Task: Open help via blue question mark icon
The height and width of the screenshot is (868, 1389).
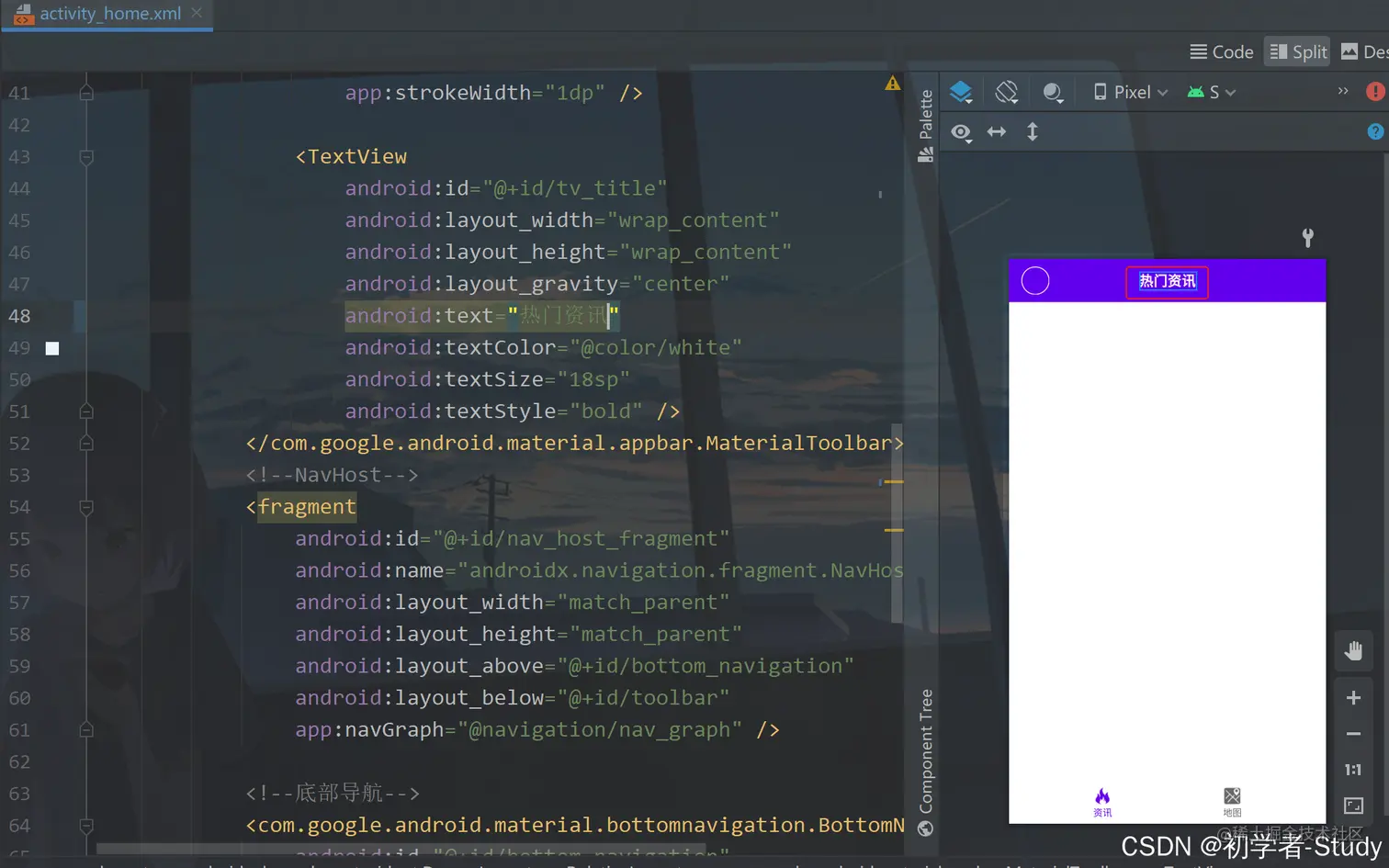Action: 1375,131
